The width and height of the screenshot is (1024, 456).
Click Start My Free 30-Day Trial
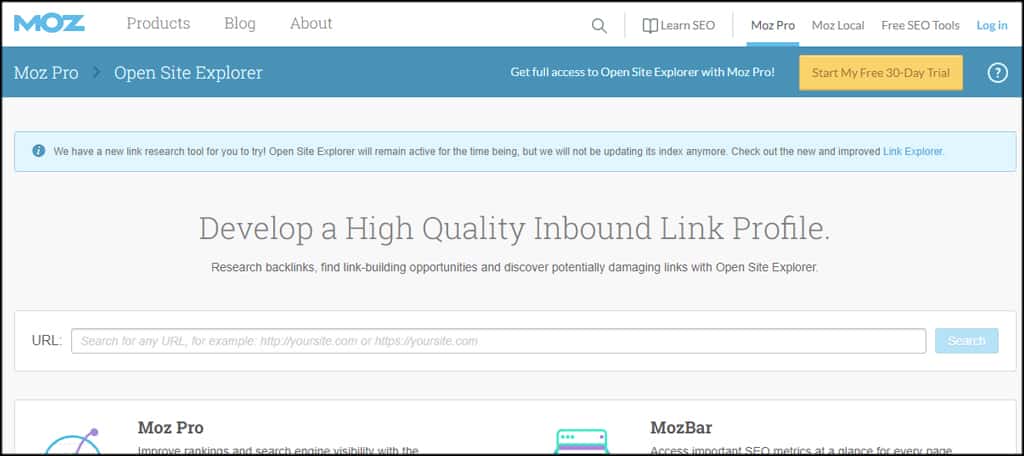click(880, 73)
